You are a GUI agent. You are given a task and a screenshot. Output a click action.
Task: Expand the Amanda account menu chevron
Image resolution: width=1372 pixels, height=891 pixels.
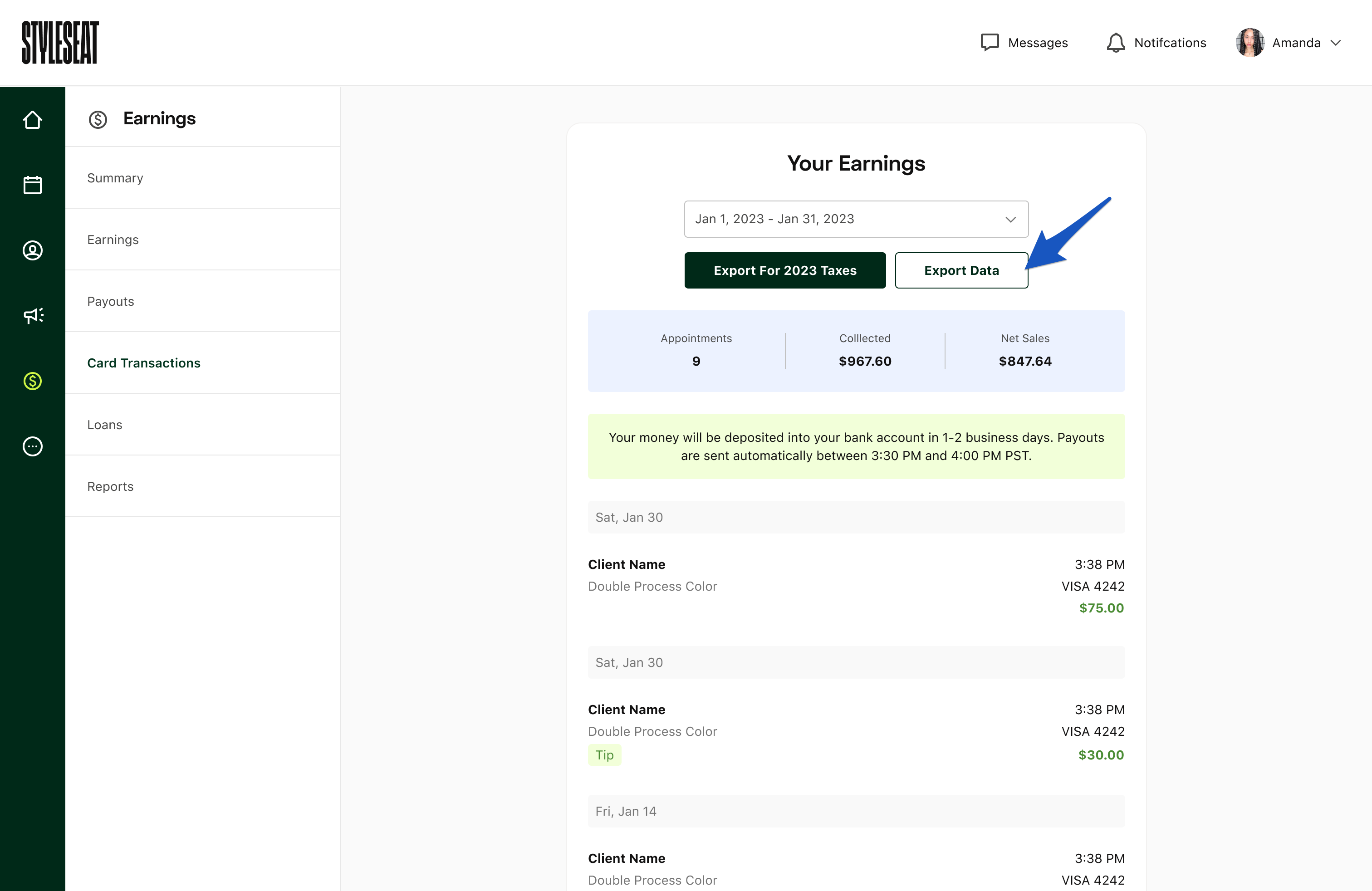coord(1336,43)
